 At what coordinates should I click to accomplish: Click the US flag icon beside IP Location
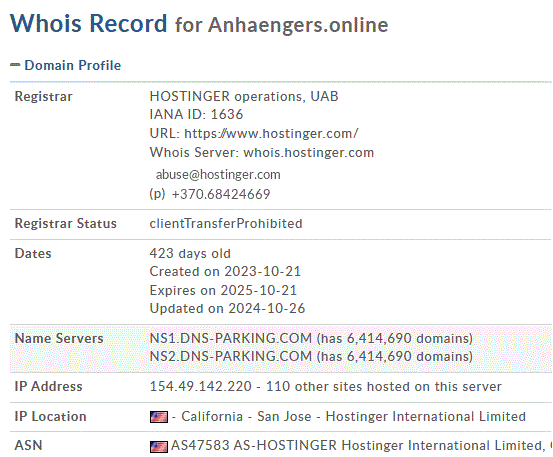coord(159,417)
